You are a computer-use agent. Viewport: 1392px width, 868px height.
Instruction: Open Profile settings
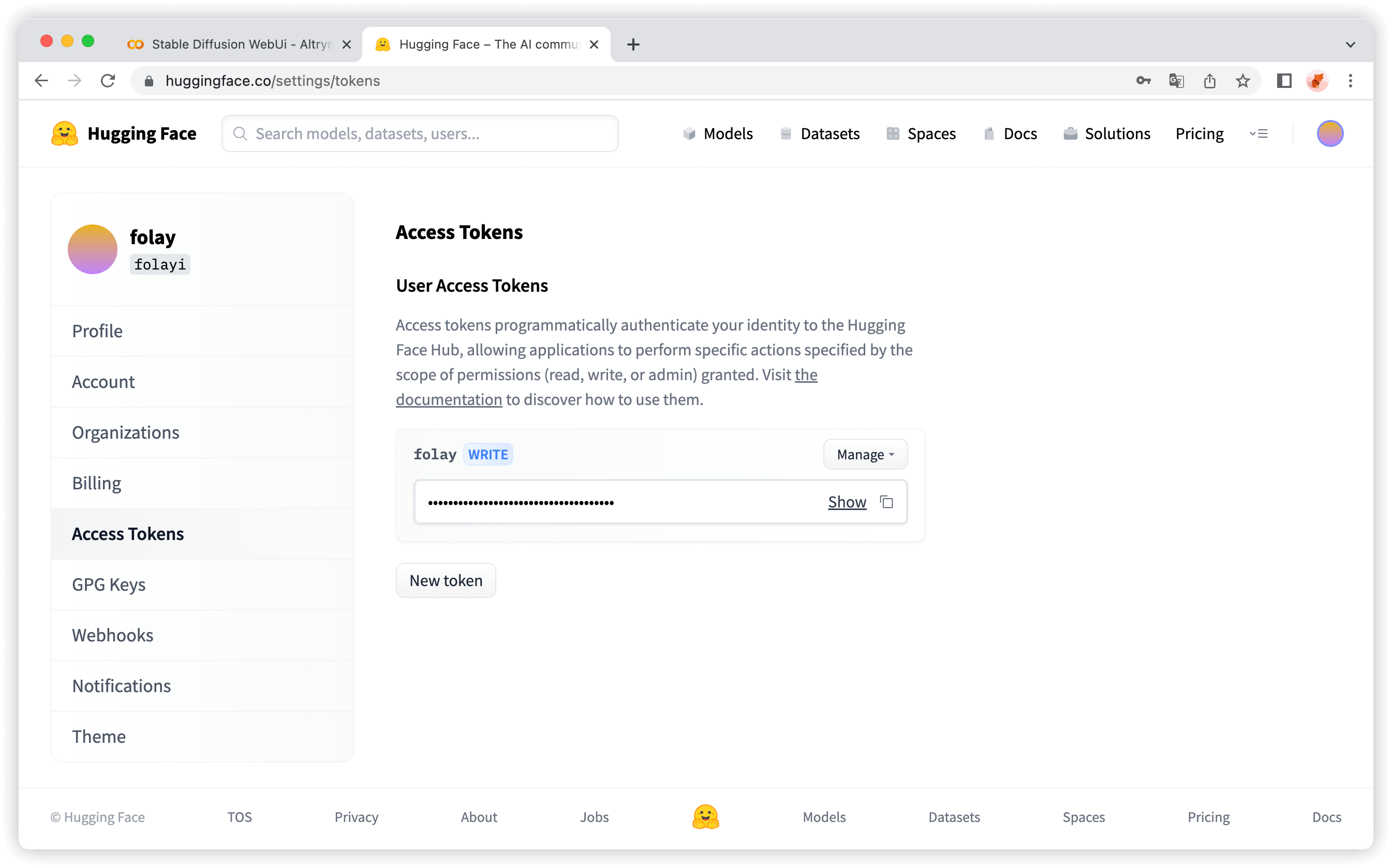point(202,331)
